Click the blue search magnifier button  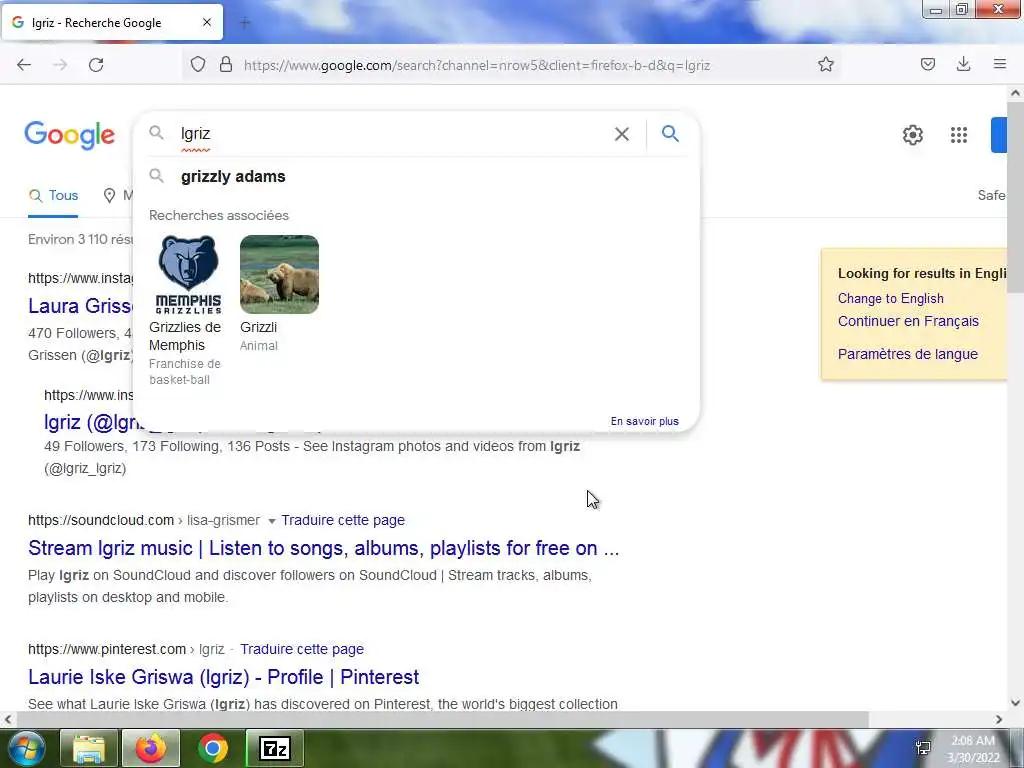670,134
